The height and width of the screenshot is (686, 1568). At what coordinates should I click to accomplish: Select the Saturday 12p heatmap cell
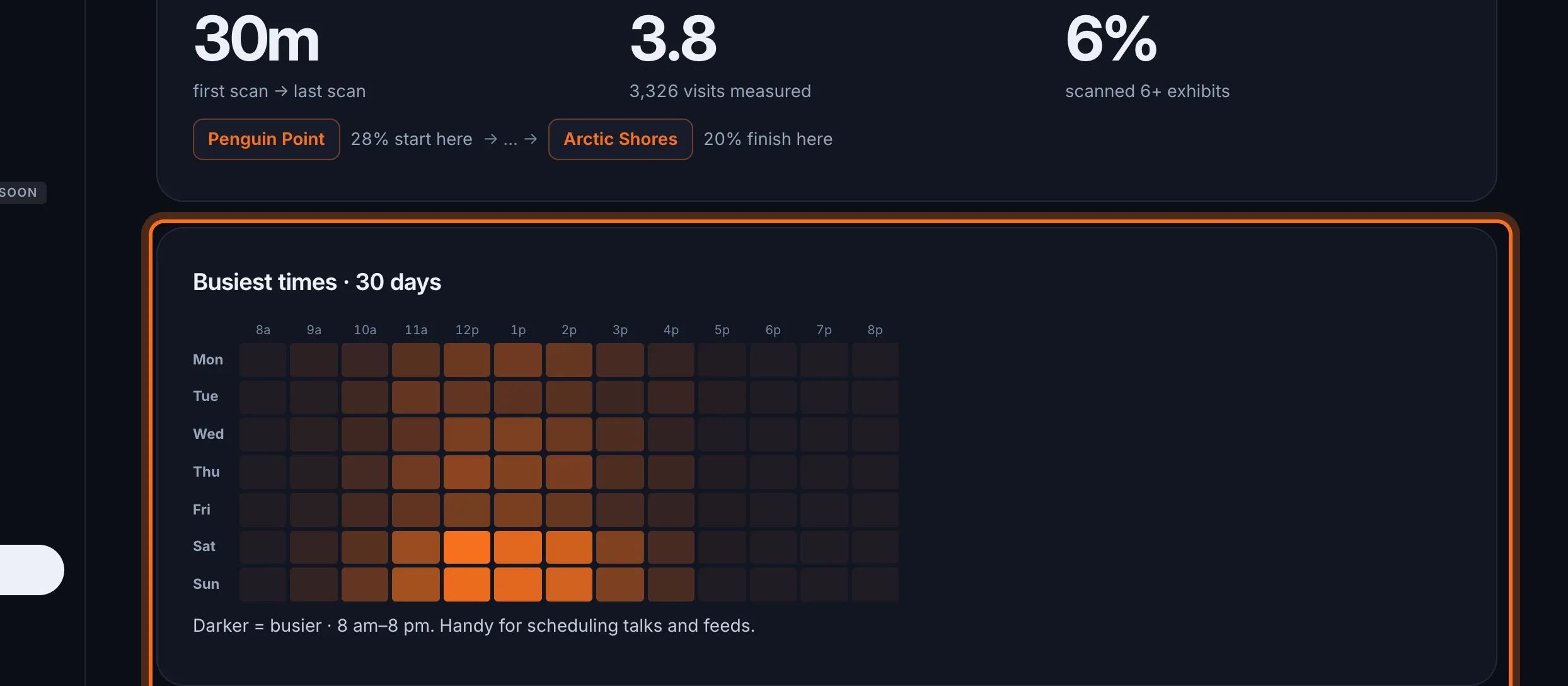(467, 547)
